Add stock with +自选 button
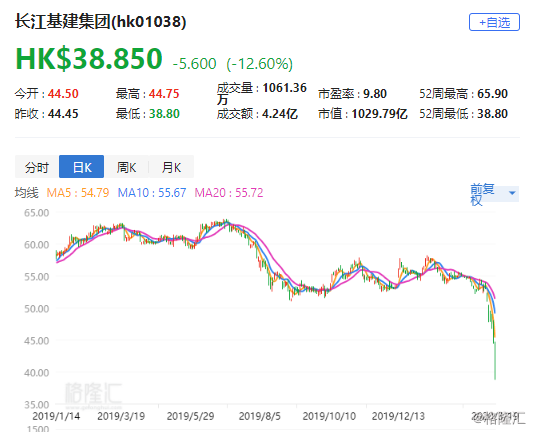 coord(494,22)
